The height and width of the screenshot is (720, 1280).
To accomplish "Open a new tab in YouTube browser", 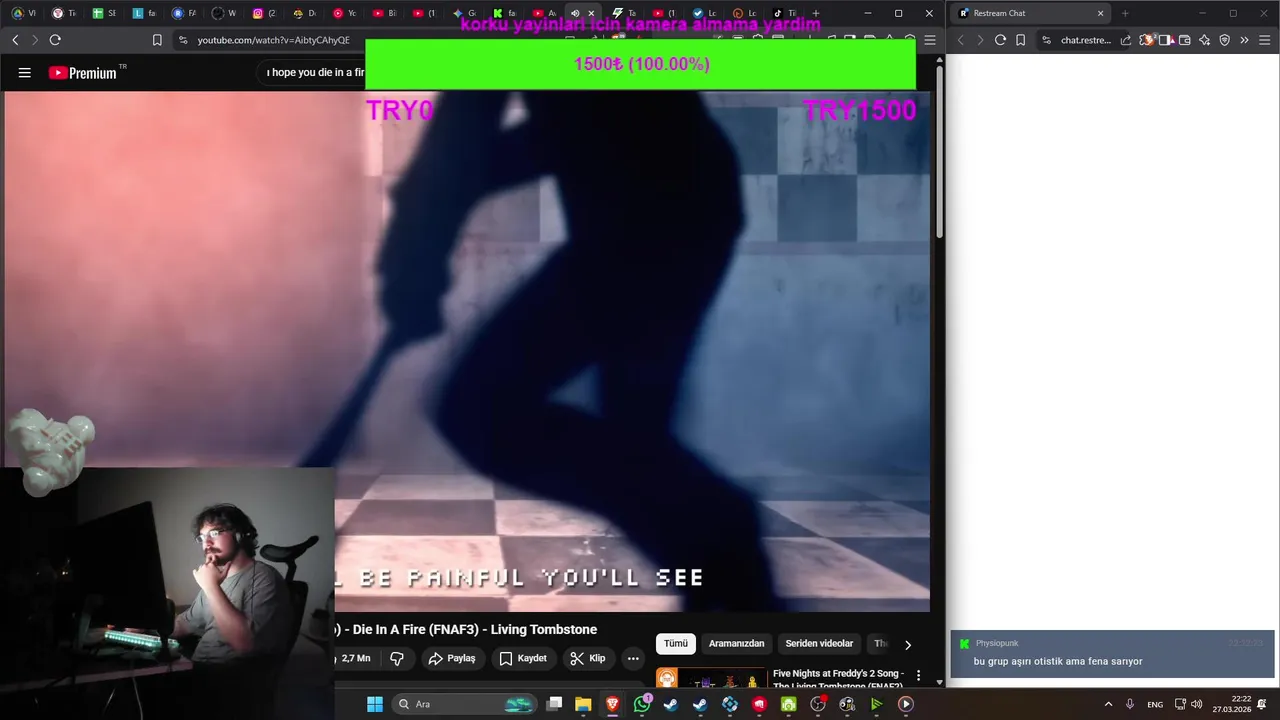I will coord(816,13).
